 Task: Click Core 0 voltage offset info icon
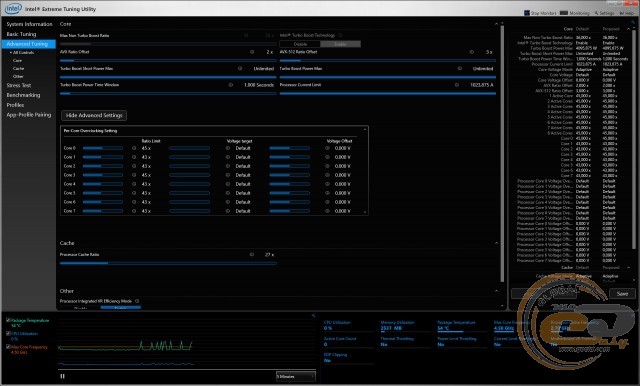coord(327,148)
